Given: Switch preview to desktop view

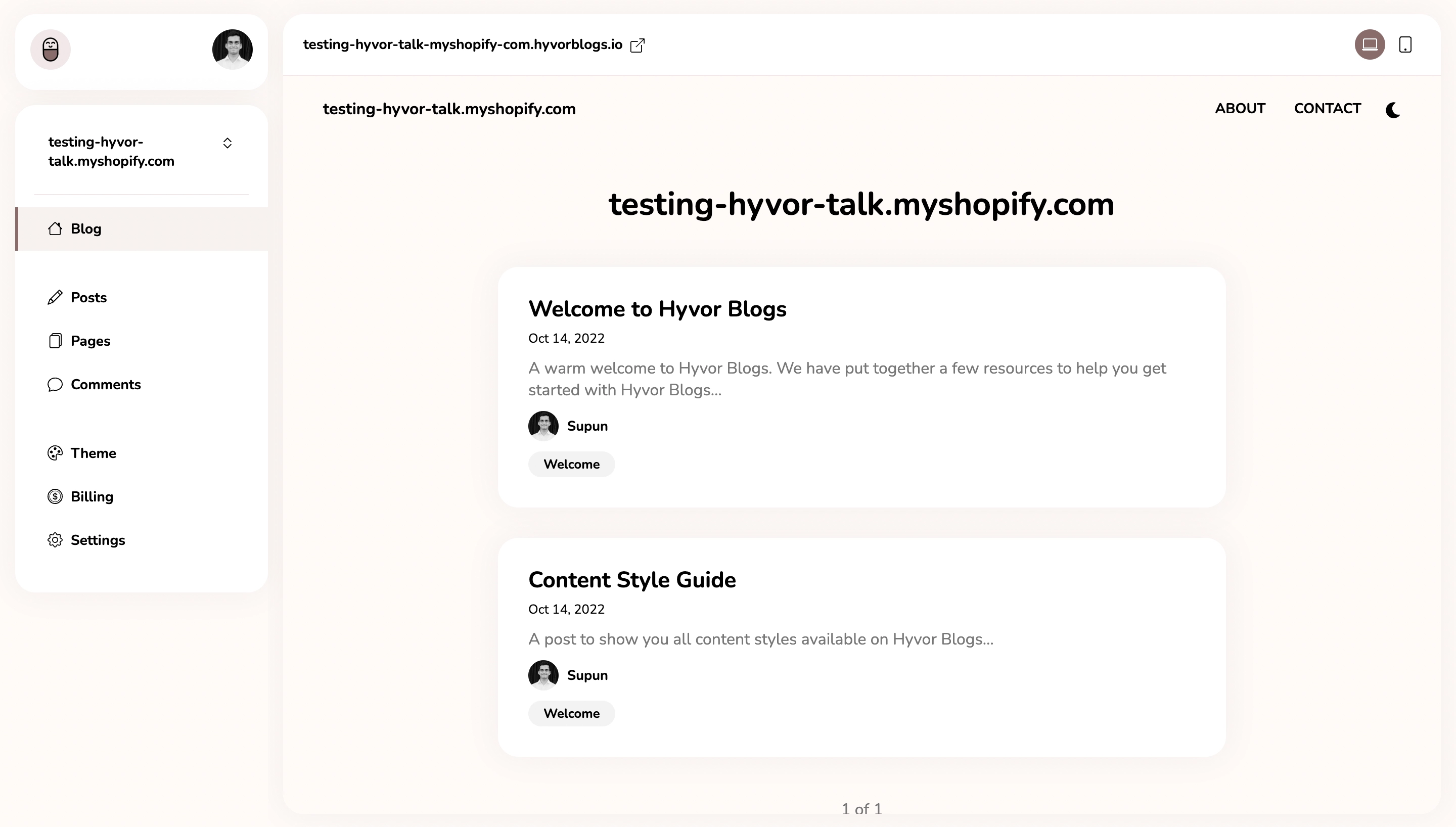Looking at the screenshot, I should click(x=1370, y=44).
